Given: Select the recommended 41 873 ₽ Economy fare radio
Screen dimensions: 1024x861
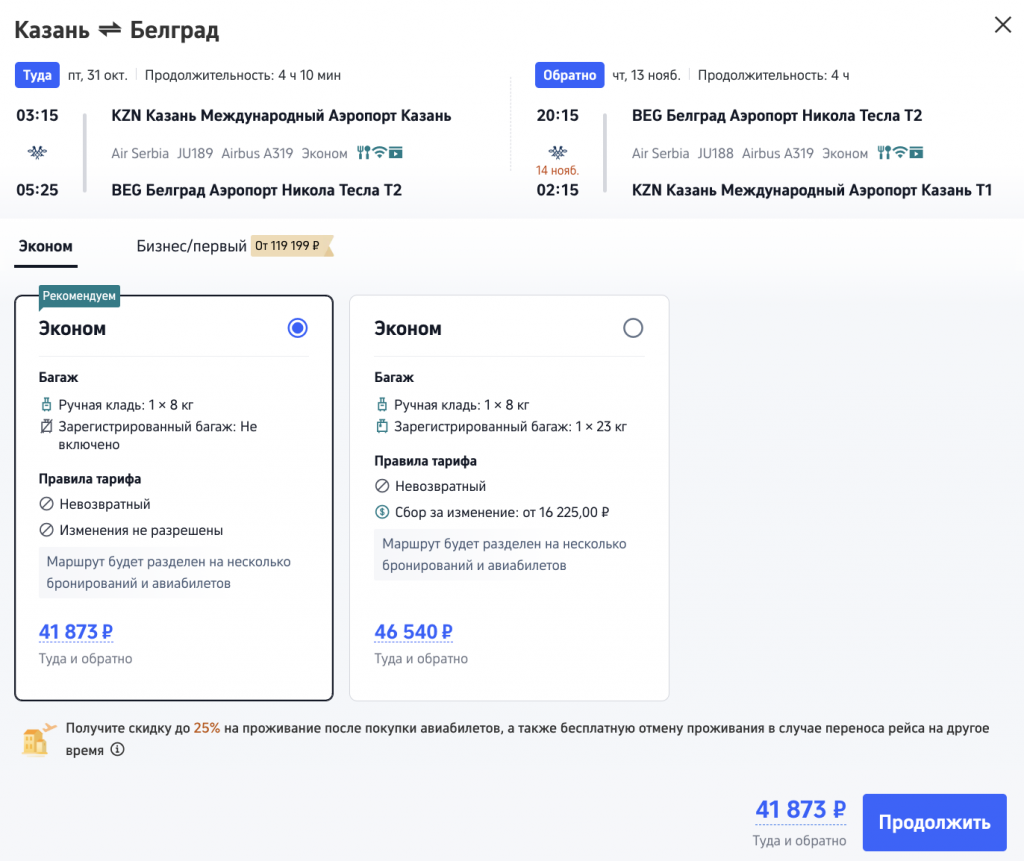Looking at the screenshot, I should [x=297, y=328].
